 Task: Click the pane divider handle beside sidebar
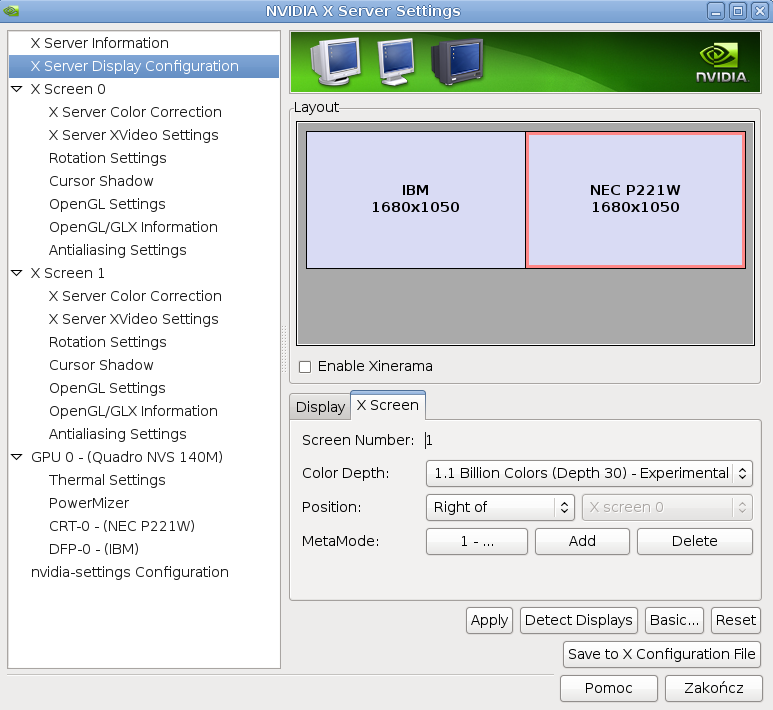(x=284, y=349)
